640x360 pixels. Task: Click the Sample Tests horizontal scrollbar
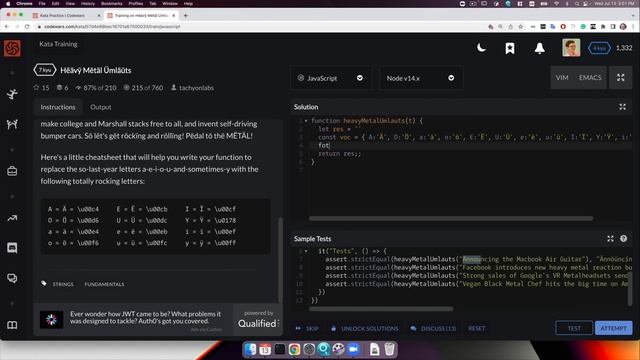point(381,309)
